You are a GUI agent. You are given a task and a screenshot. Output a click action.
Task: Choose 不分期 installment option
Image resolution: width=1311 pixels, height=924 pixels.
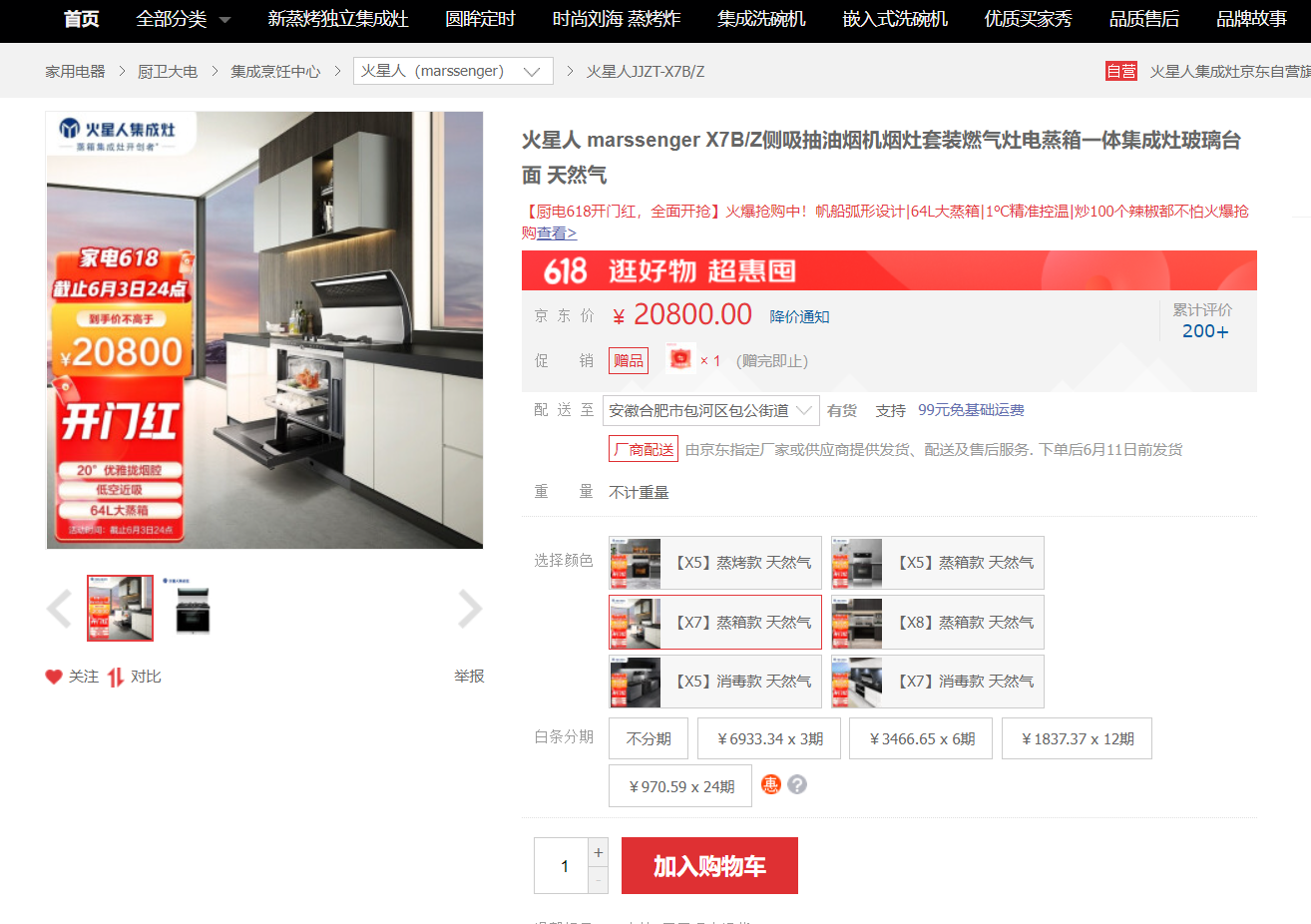tap(649, 738)
